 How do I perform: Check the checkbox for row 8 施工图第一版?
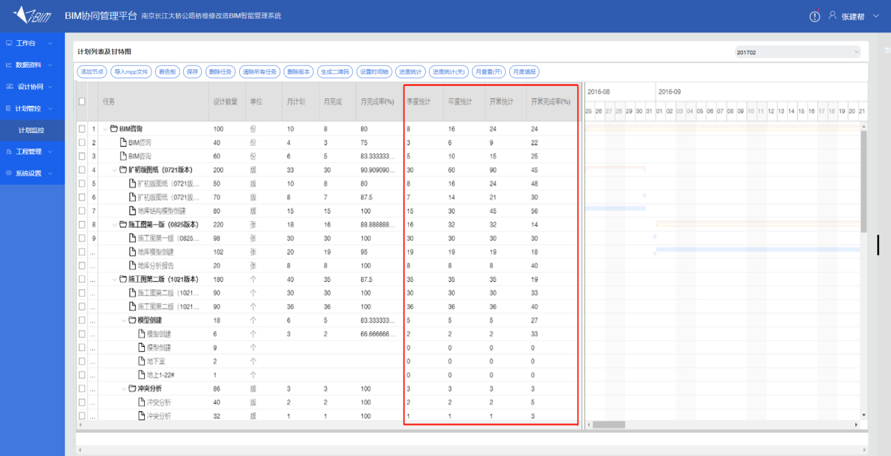point(82,225)
